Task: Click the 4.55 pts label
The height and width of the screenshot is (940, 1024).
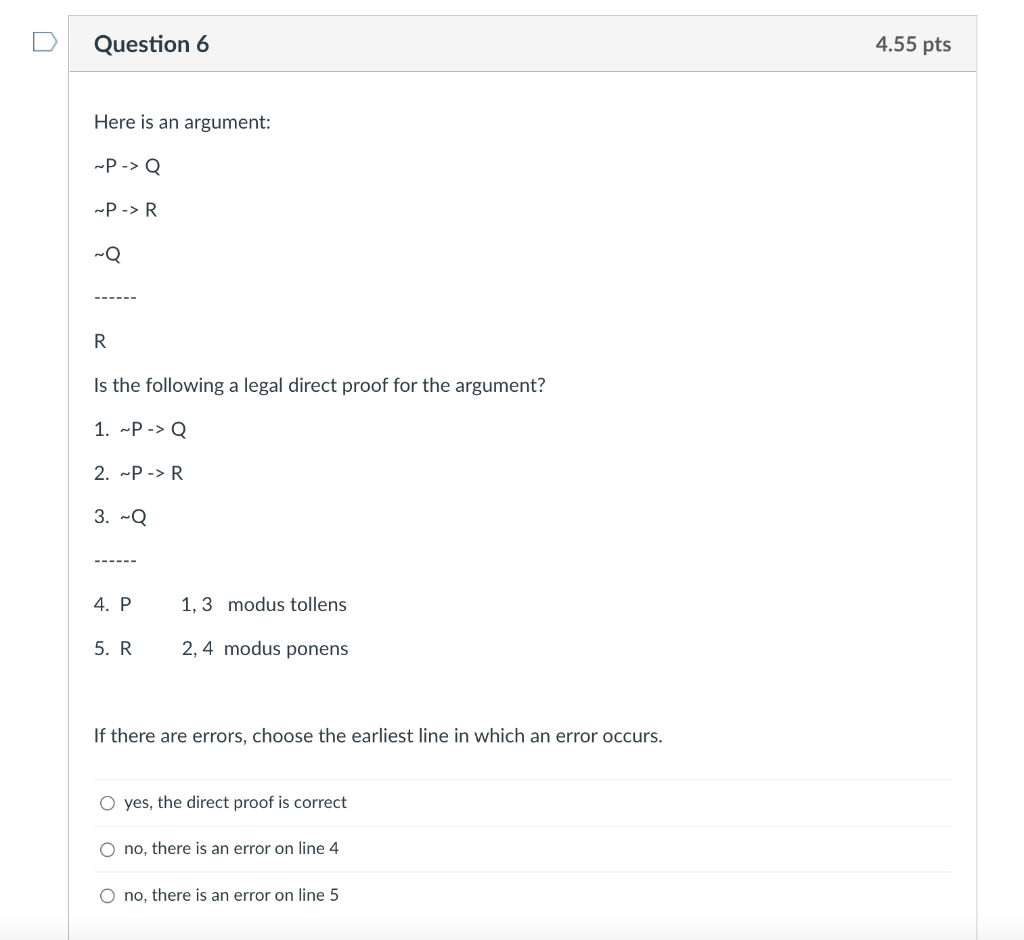Action: (x=911, y=44)
